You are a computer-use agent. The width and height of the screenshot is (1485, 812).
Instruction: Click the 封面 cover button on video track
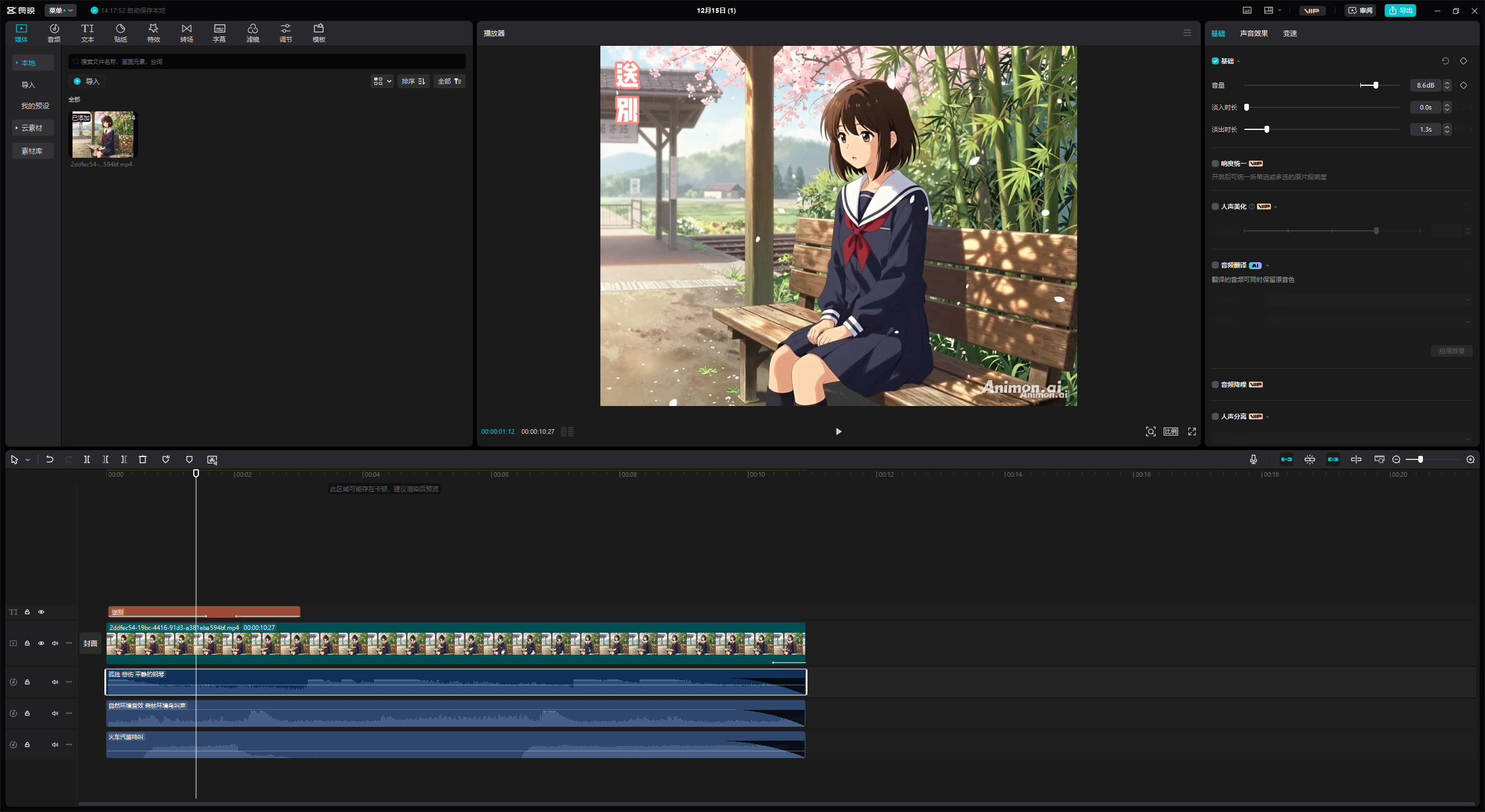click(90, 643)
